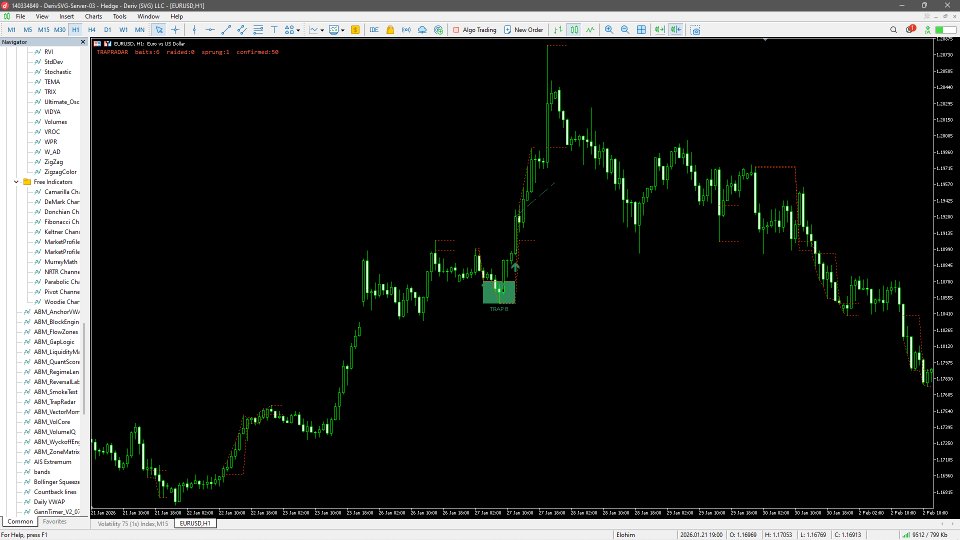Close the Navigator panel
This screenshot has width=960, height=540.
point(83,42)
